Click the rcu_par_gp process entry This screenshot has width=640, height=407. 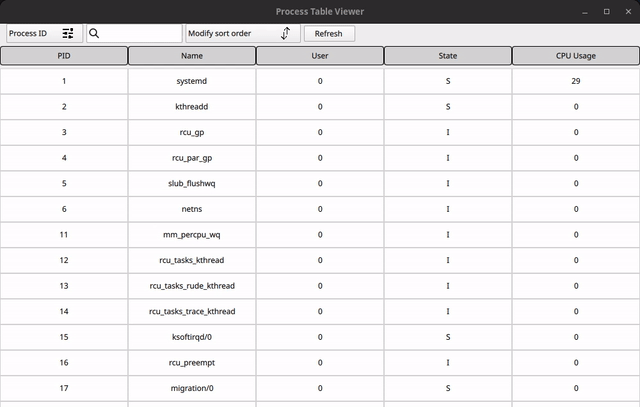(x=192, y=158)
